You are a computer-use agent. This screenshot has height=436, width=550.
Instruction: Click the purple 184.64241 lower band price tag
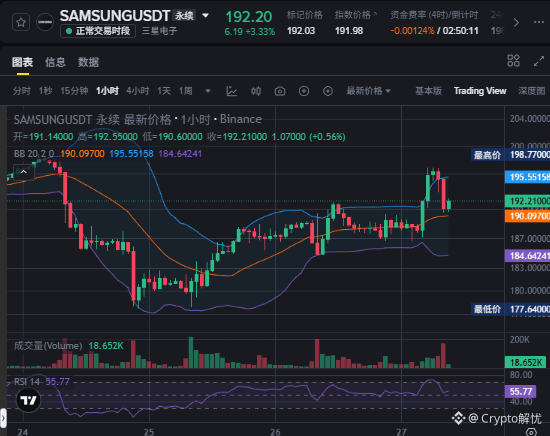pos(527,256)
